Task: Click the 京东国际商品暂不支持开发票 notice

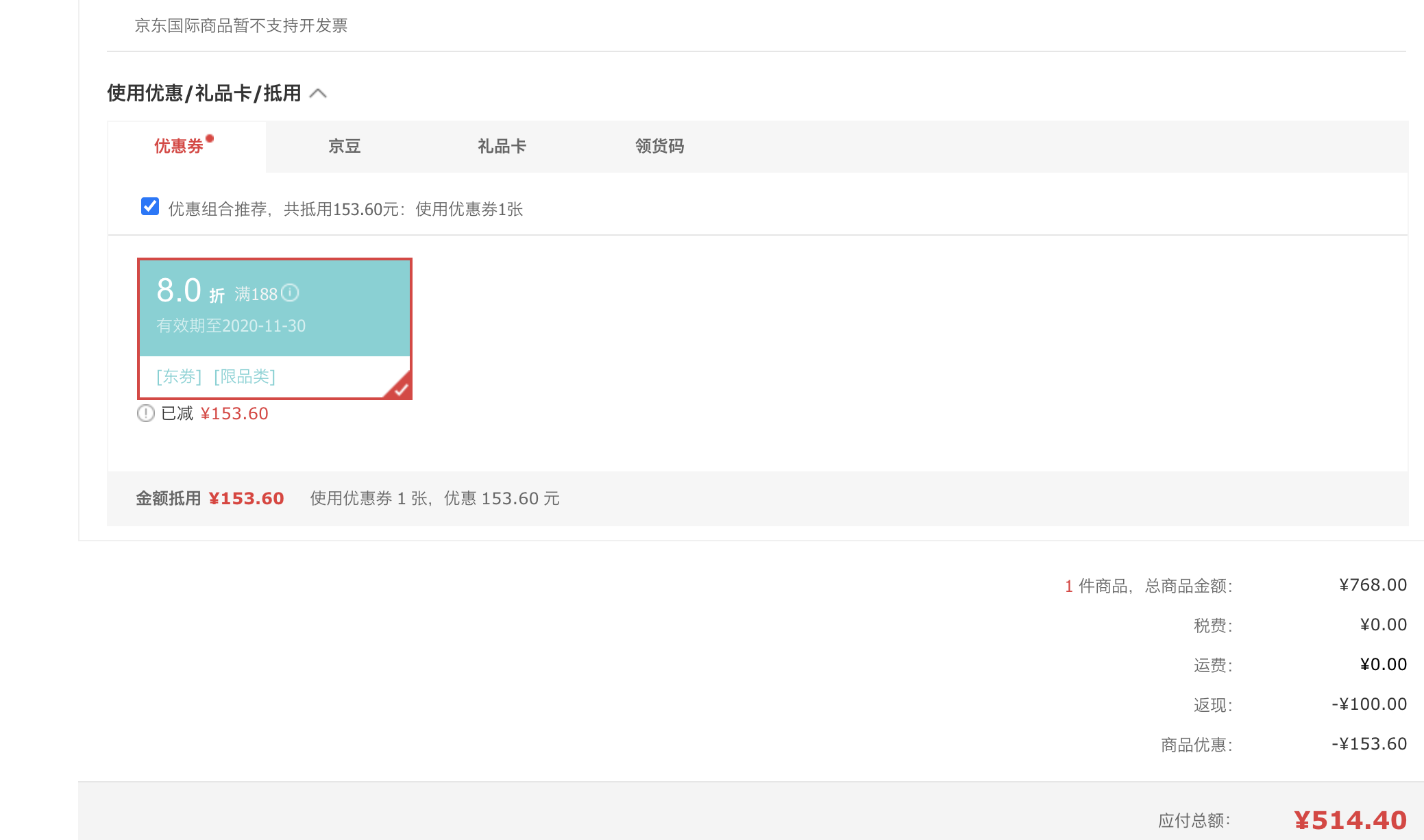Action: point(241,26)
